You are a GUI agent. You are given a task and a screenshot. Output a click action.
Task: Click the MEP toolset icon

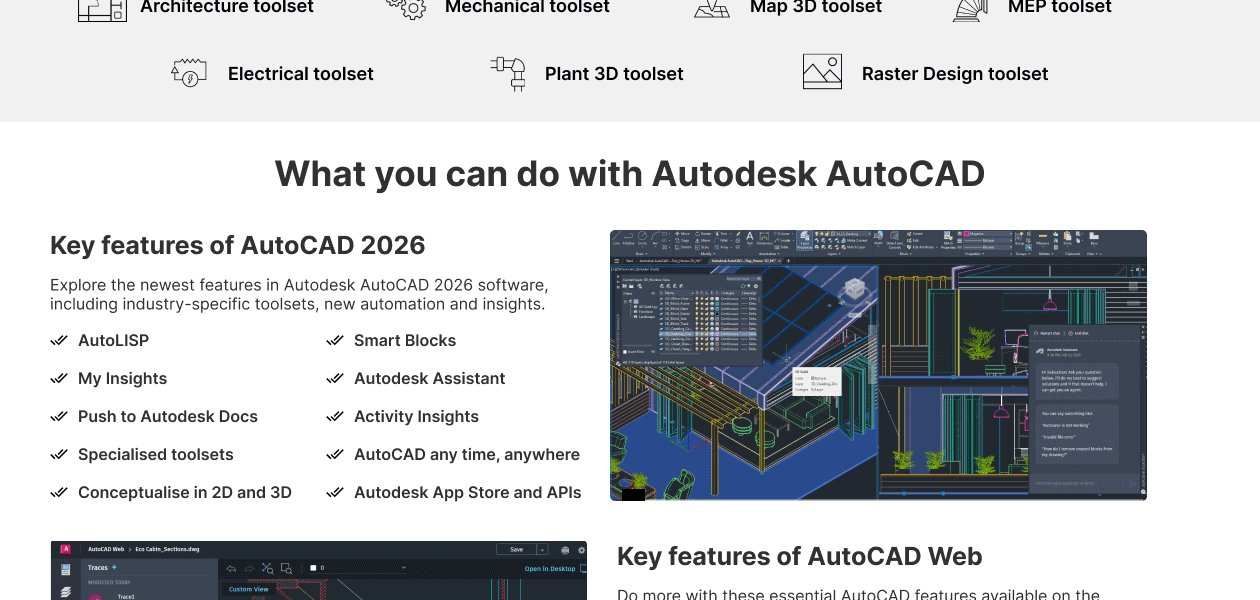click(x=970, y=10)
